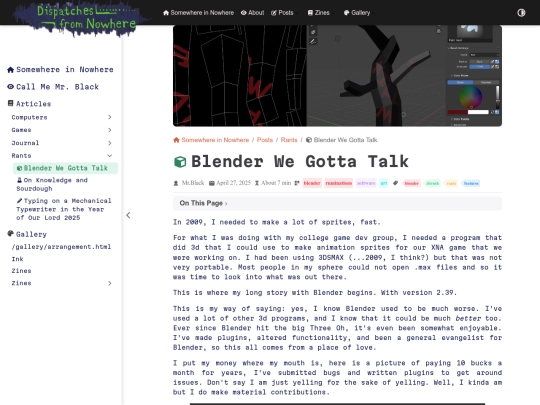Expand the Computers section in the sidebar
Screen dimensions: 540x405
click(x=110, y=117)
